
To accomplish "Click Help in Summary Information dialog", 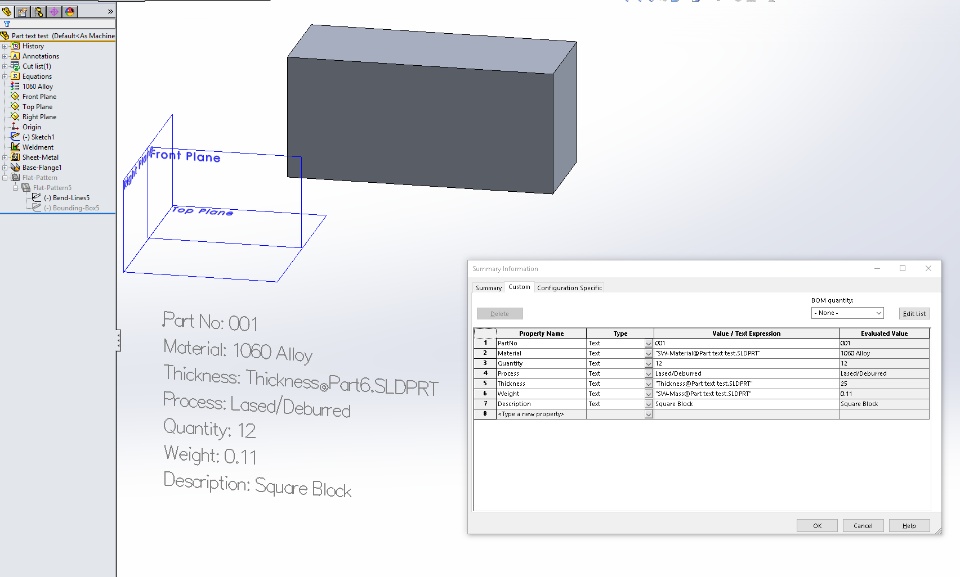I will click(x=909, y=526).
